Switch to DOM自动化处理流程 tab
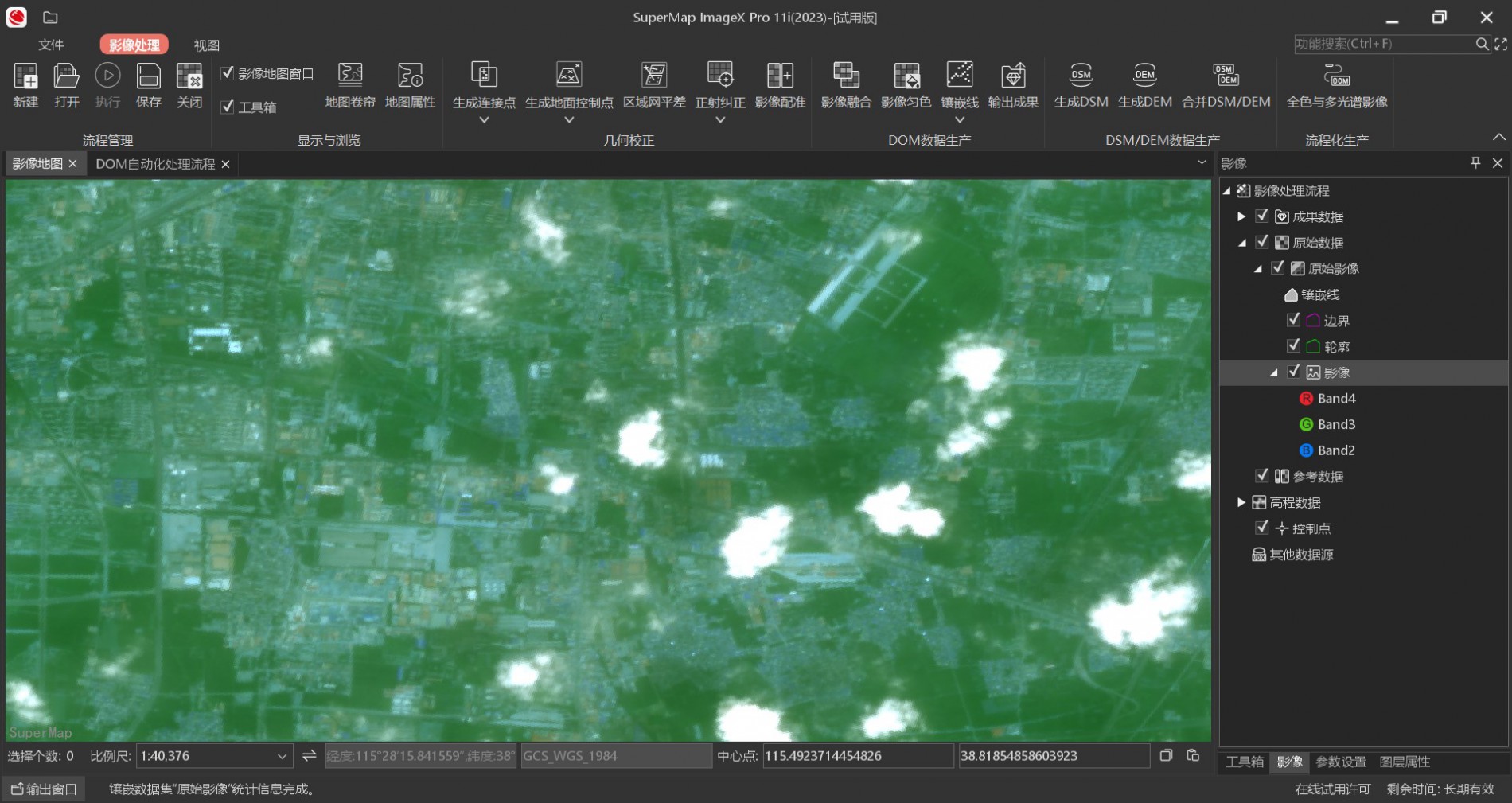The image size is (1512, 803). pos(155,163)
